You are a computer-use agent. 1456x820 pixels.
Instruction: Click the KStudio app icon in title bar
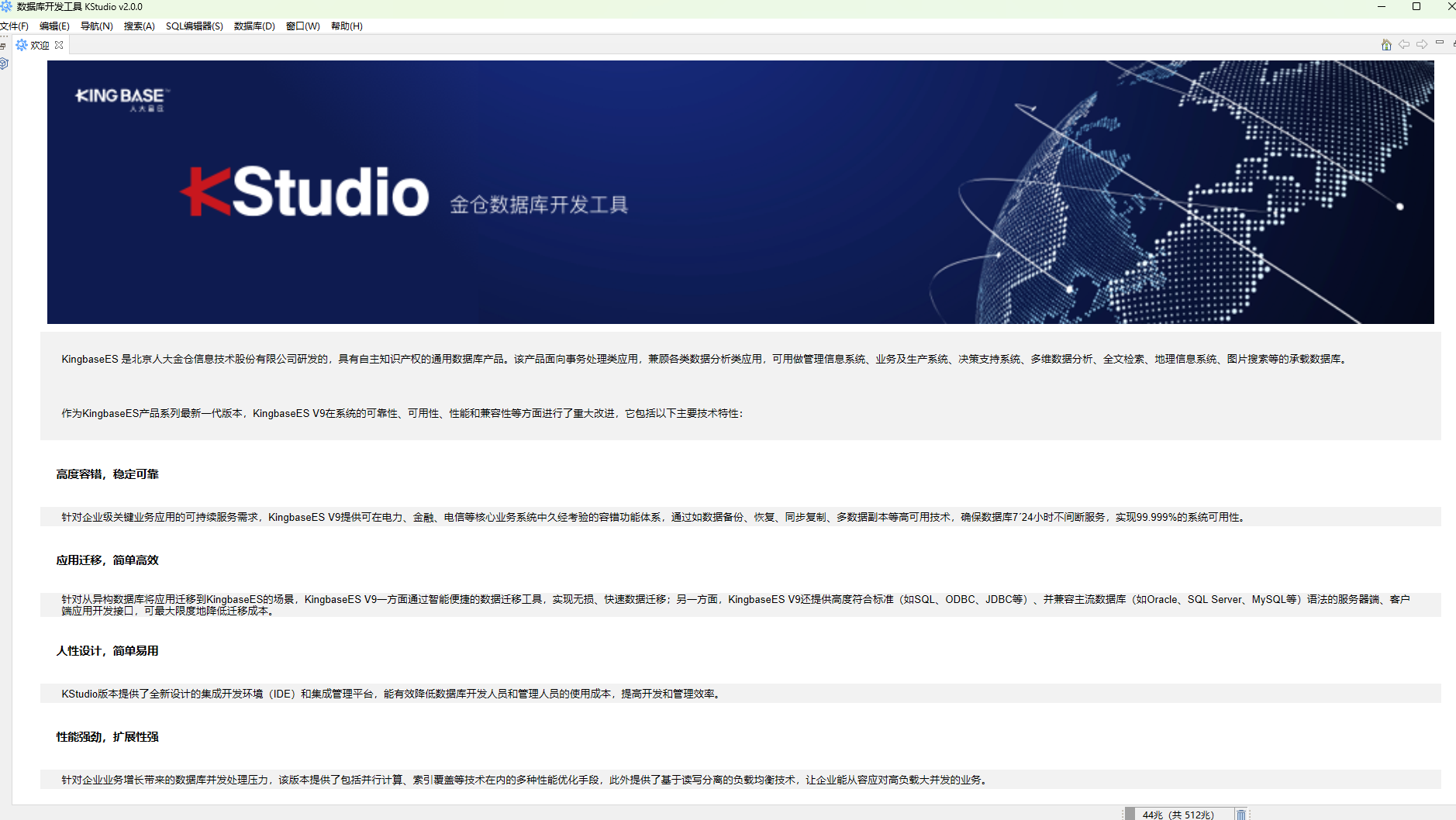tap(7, 6)
